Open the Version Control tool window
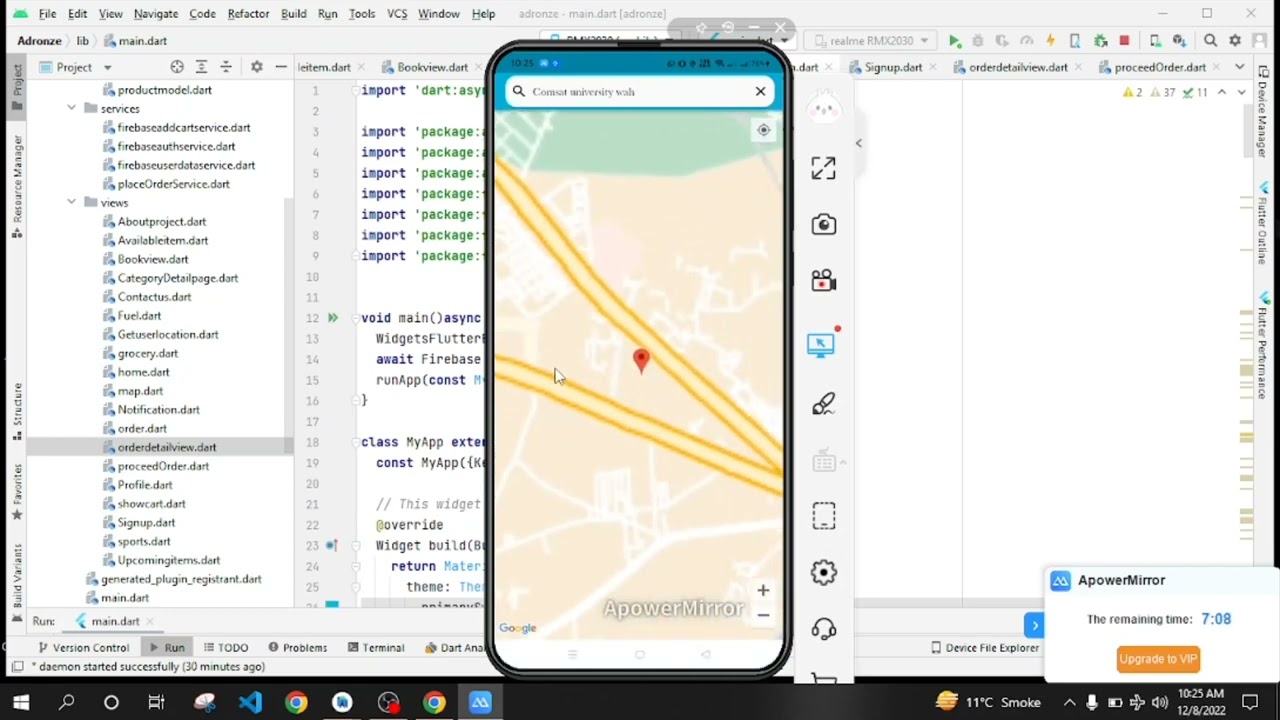This screenshot has width=1280, height=720. (82, 648)
